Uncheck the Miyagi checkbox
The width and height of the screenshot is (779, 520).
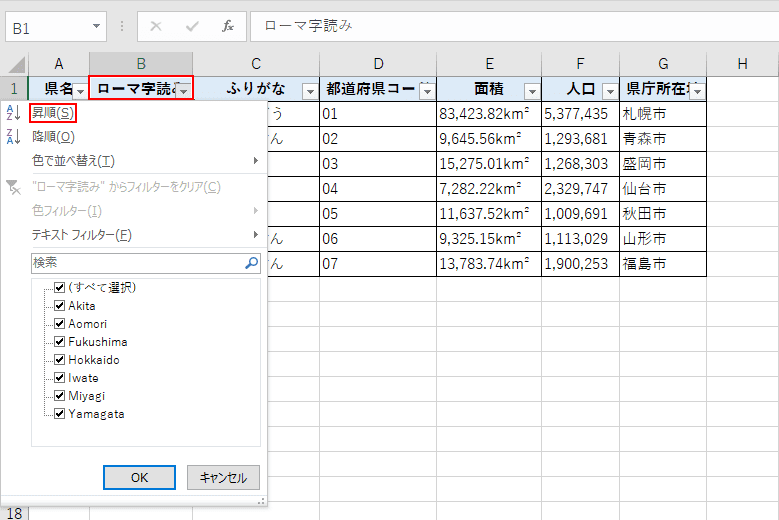(x=60, y=395)
